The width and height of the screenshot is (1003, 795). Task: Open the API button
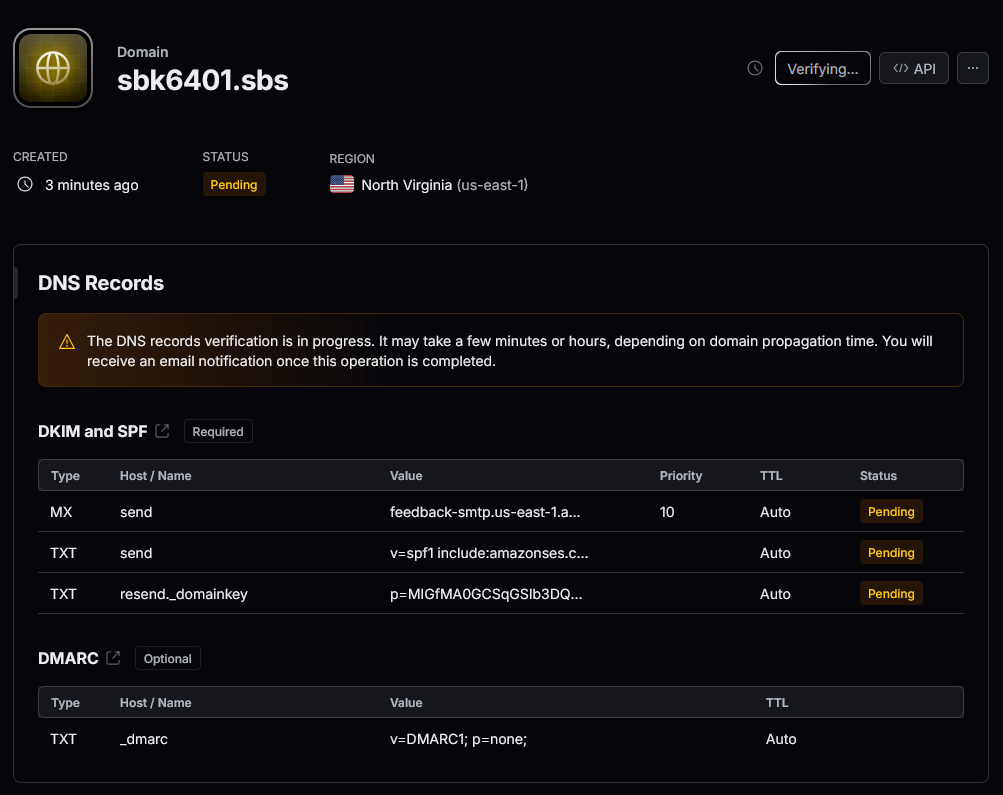pyautogui.click(x=913, y=68)
